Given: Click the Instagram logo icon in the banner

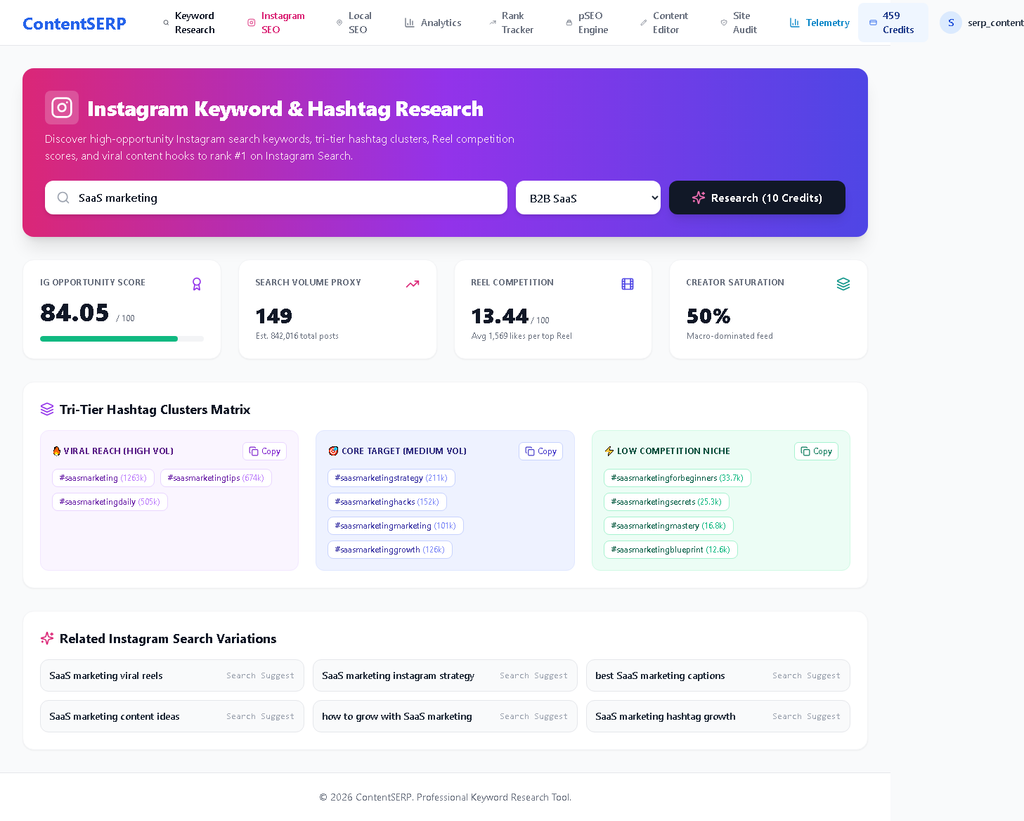Looking at the screenshot, I should tap(61, 108).
